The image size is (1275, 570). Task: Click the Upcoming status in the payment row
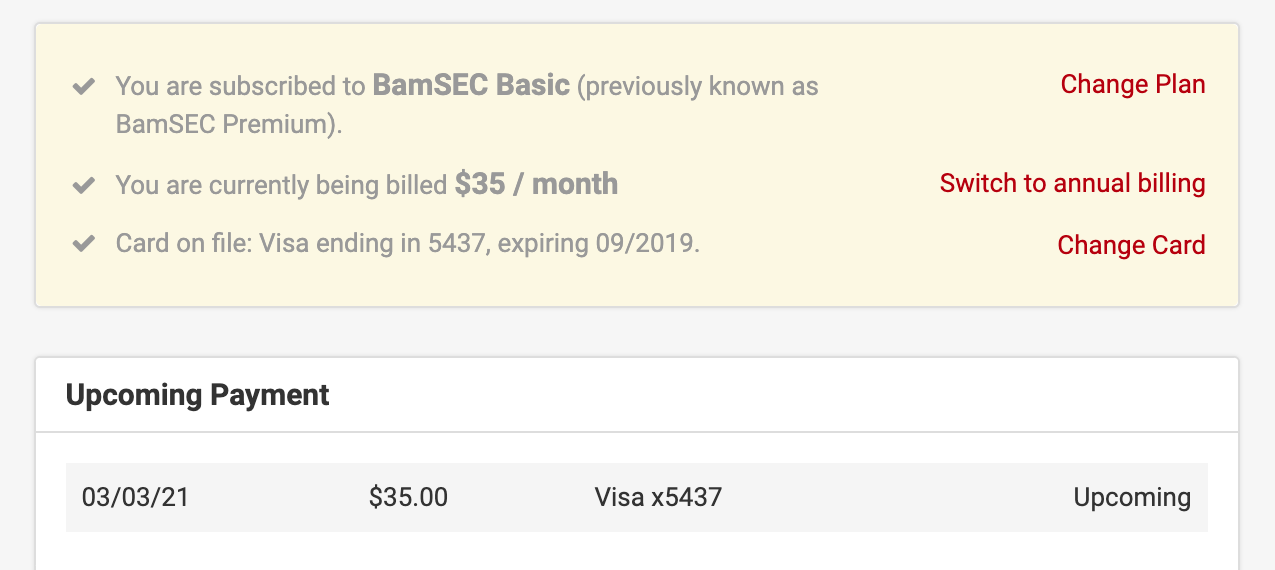pyautogui.click(x=1132, y=497)
